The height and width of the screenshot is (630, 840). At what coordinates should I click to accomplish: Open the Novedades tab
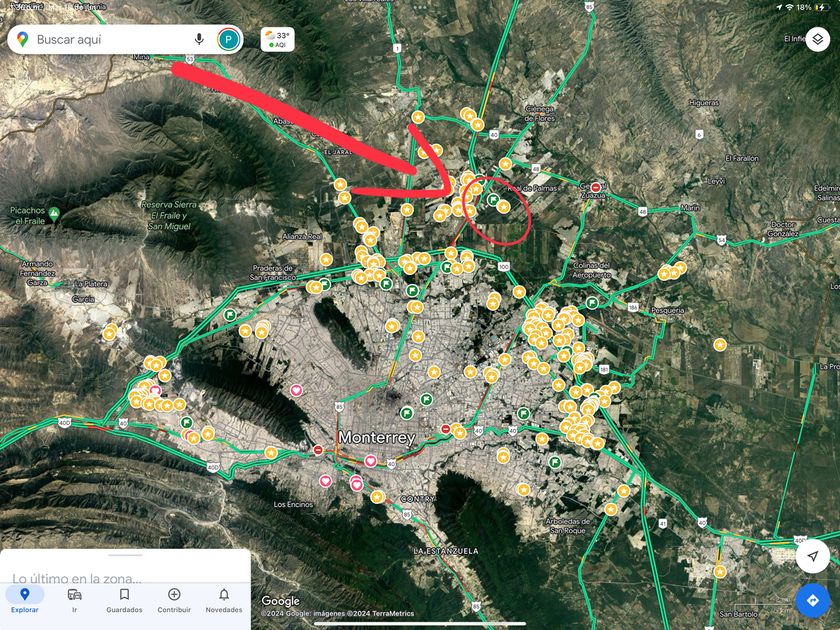coord(224,600)
